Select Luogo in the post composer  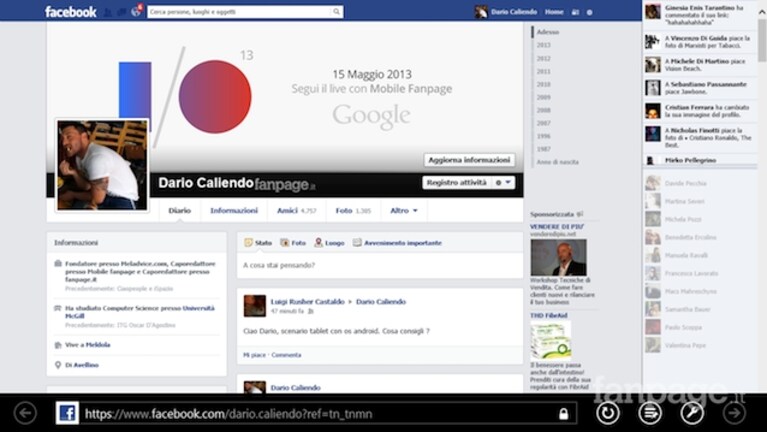click(x=329, y=243)
